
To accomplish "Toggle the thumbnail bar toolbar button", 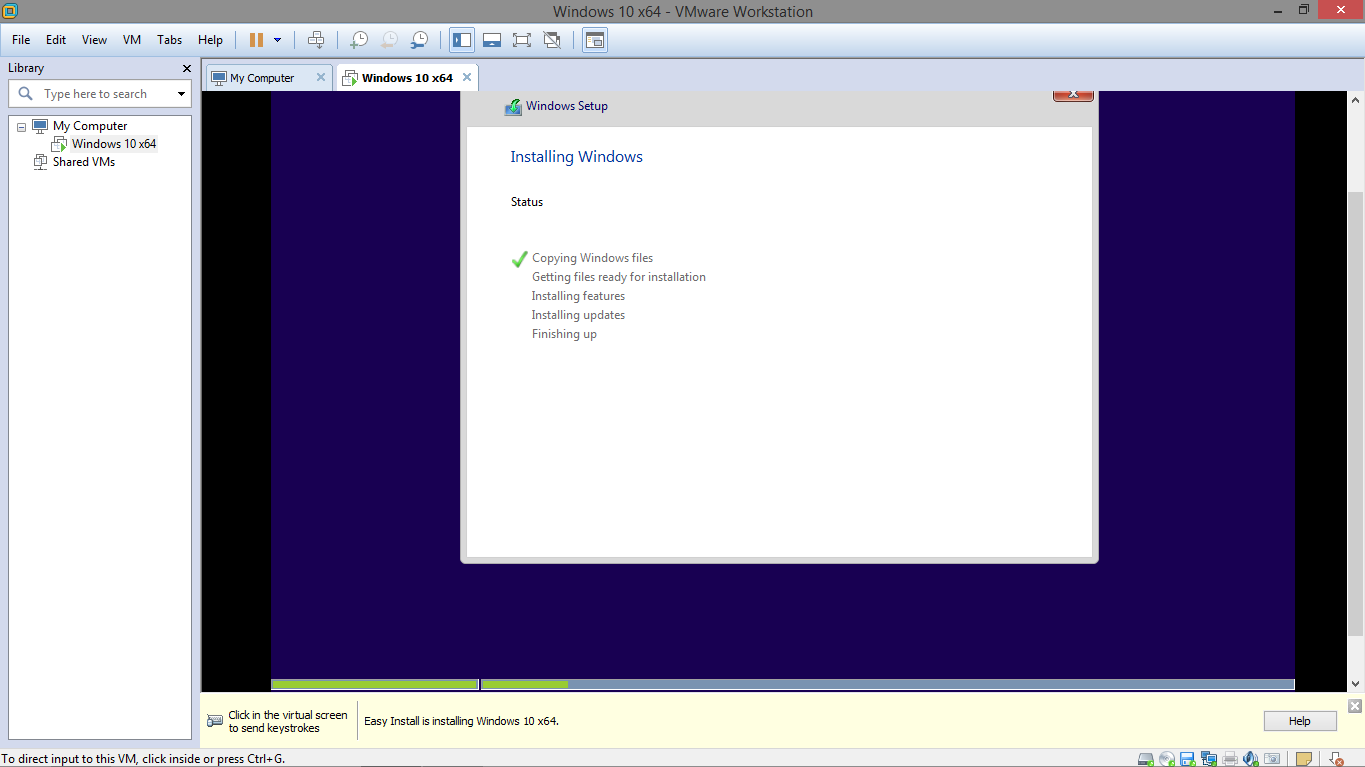I will click(492, 40).
